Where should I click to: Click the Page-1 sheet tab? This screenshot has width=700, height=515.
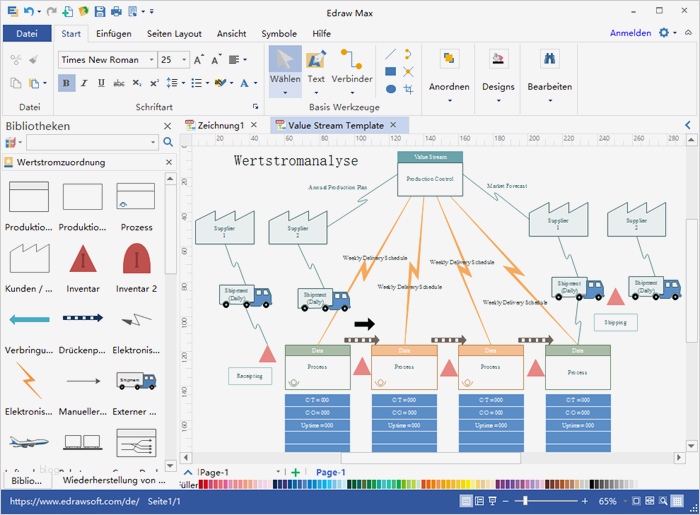[x=330, y=472]
